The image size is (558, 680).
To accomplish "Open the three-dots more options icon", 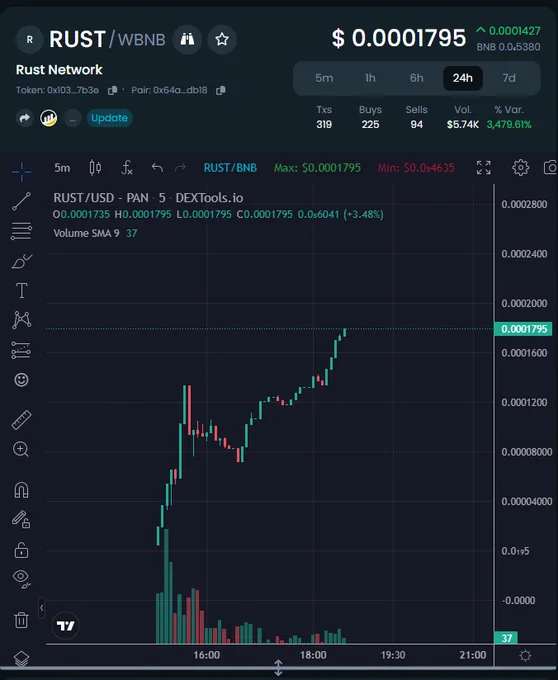I will click(x=72, y=118).
